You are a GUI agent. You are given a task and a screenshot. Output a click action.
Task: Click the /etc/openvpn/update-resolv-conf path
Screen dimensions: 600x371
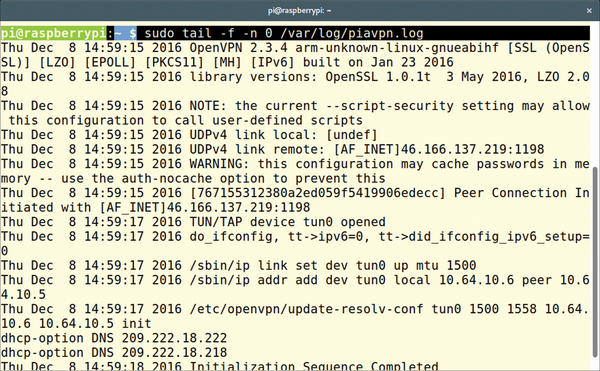click(x=306, y=309)
